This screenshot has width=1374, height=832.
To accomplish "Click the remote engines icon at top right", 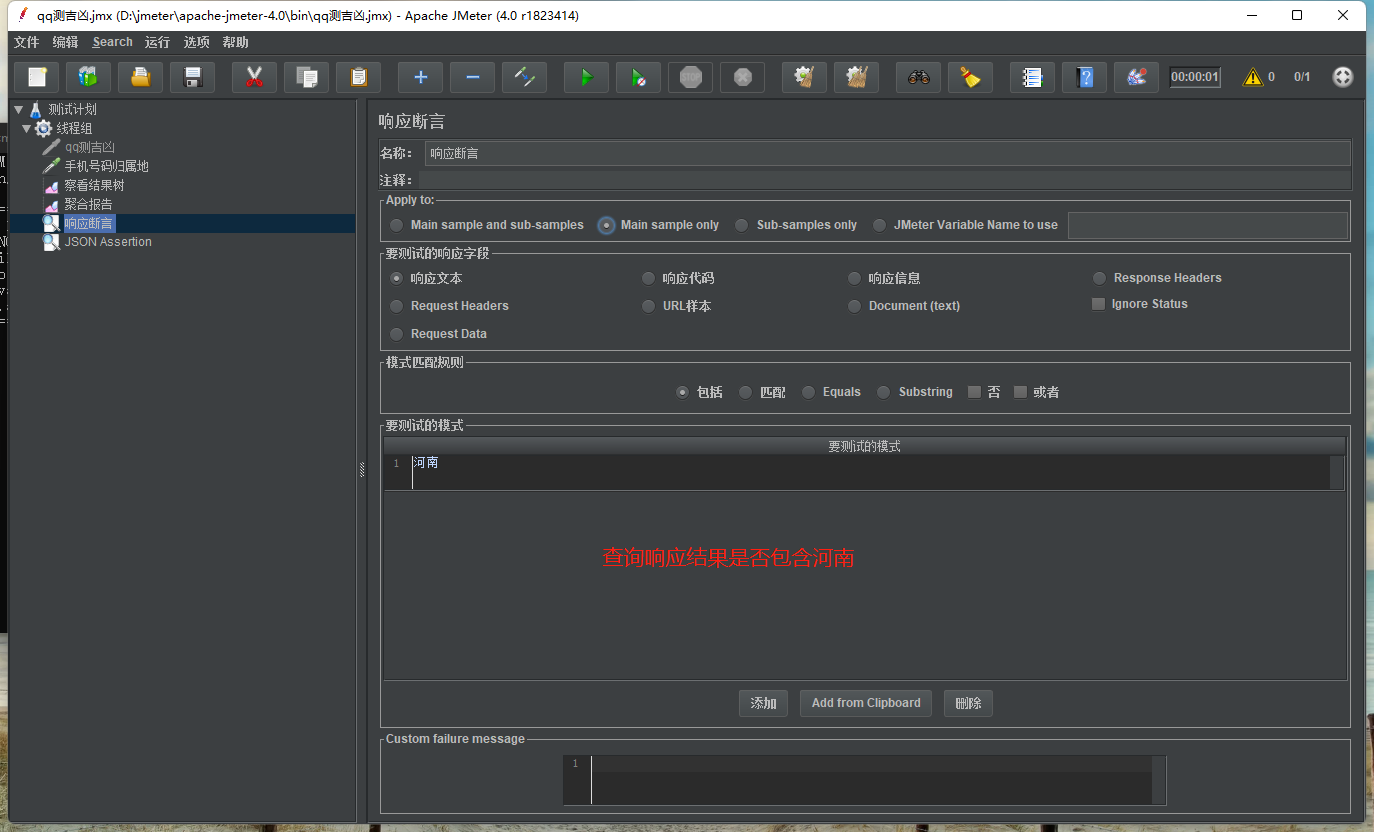I will pyautogui.click(x=1344, y=77).
